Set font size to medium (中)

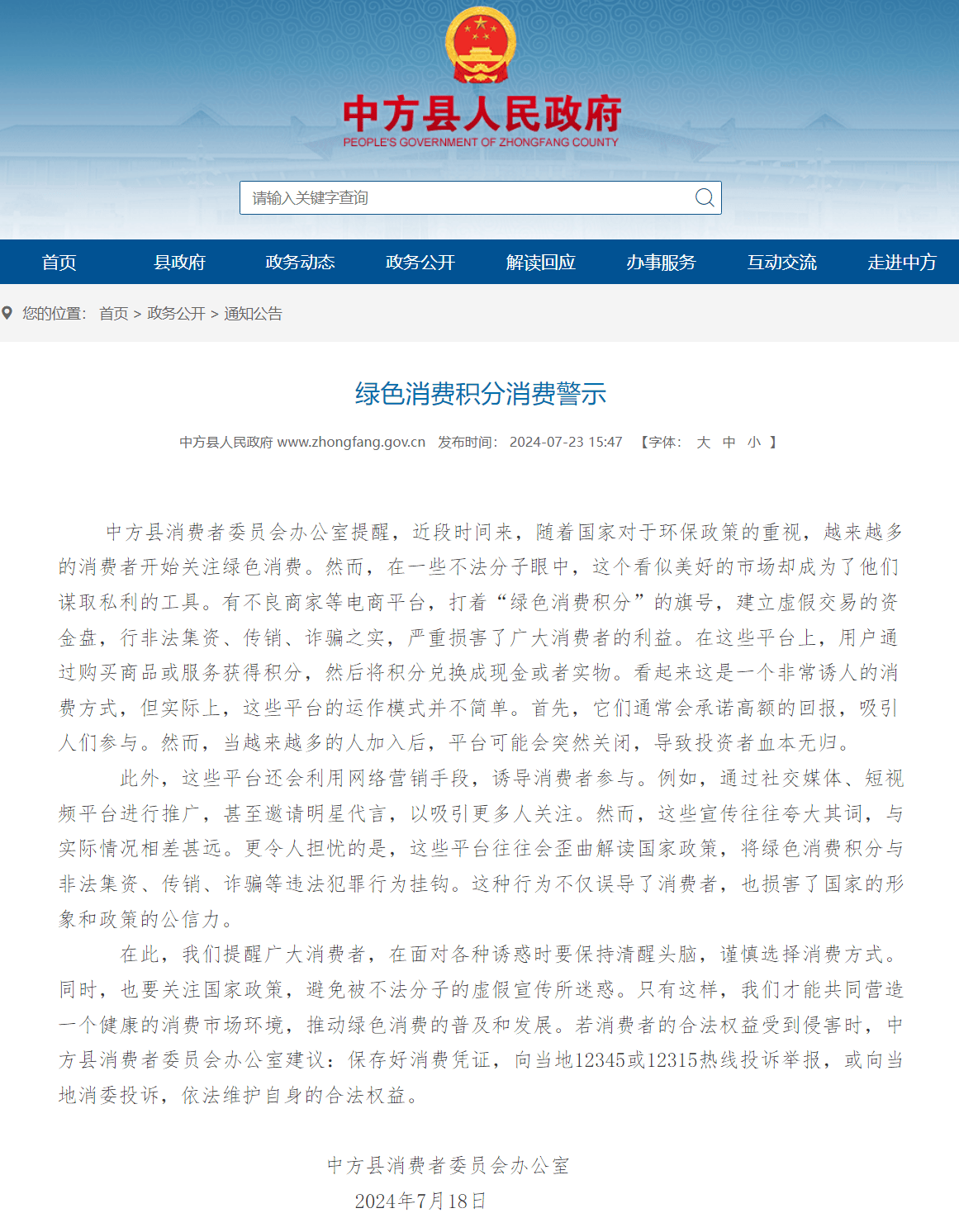(x=729, y=443)
